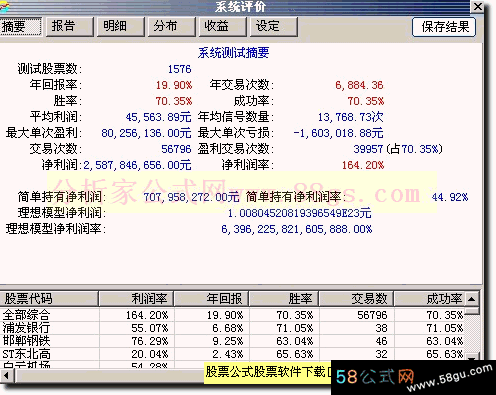The width and height of the screenshot is (496, 395).
Task: Select the 邯郸钢铁 row
Action: [x=232, y=341]
